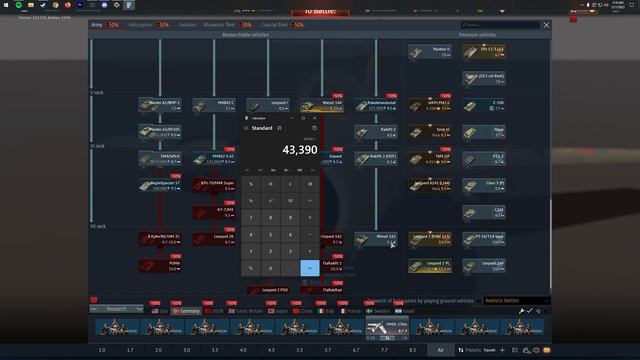Image resolution: width=640 pixels, height=360 pixels.
Task: Select the Begleitpanzer 57 vehicle card
Action: point(160,186)
